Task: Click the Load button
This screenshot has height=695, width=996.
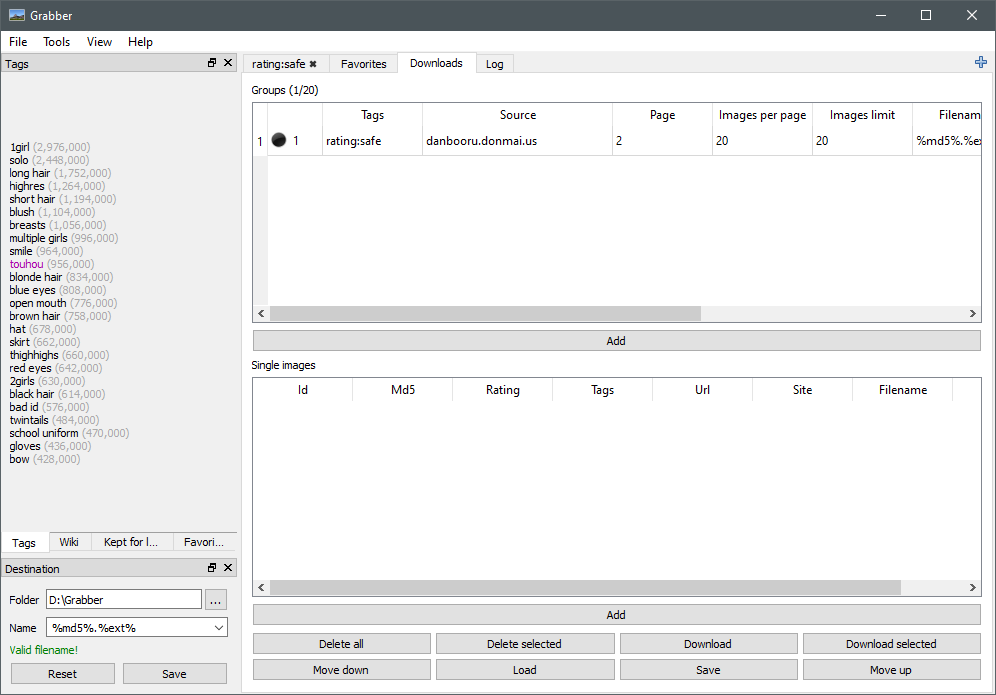Action: point(525,670)
